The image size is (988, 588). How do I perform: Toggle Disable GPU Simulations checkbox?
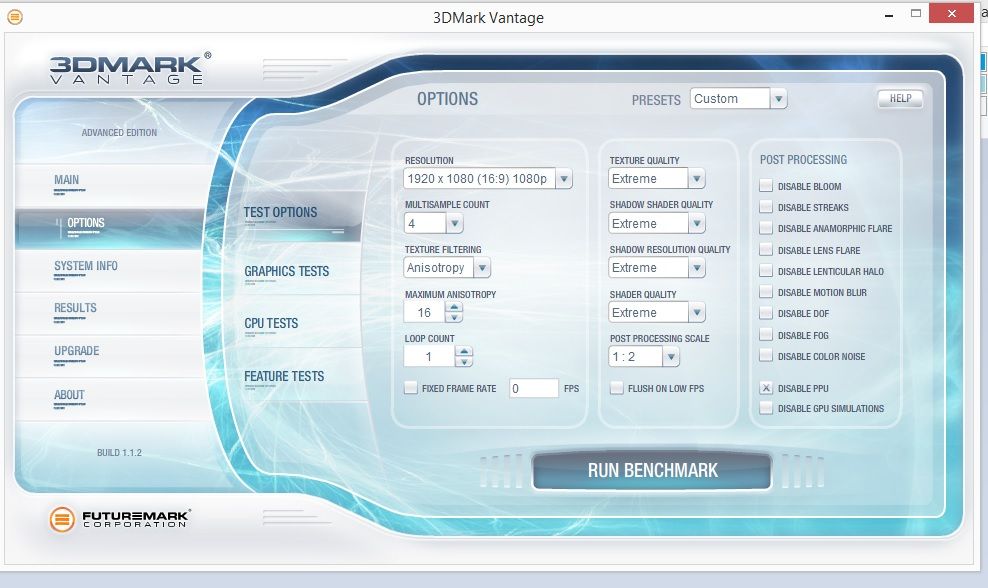(766, 408)
